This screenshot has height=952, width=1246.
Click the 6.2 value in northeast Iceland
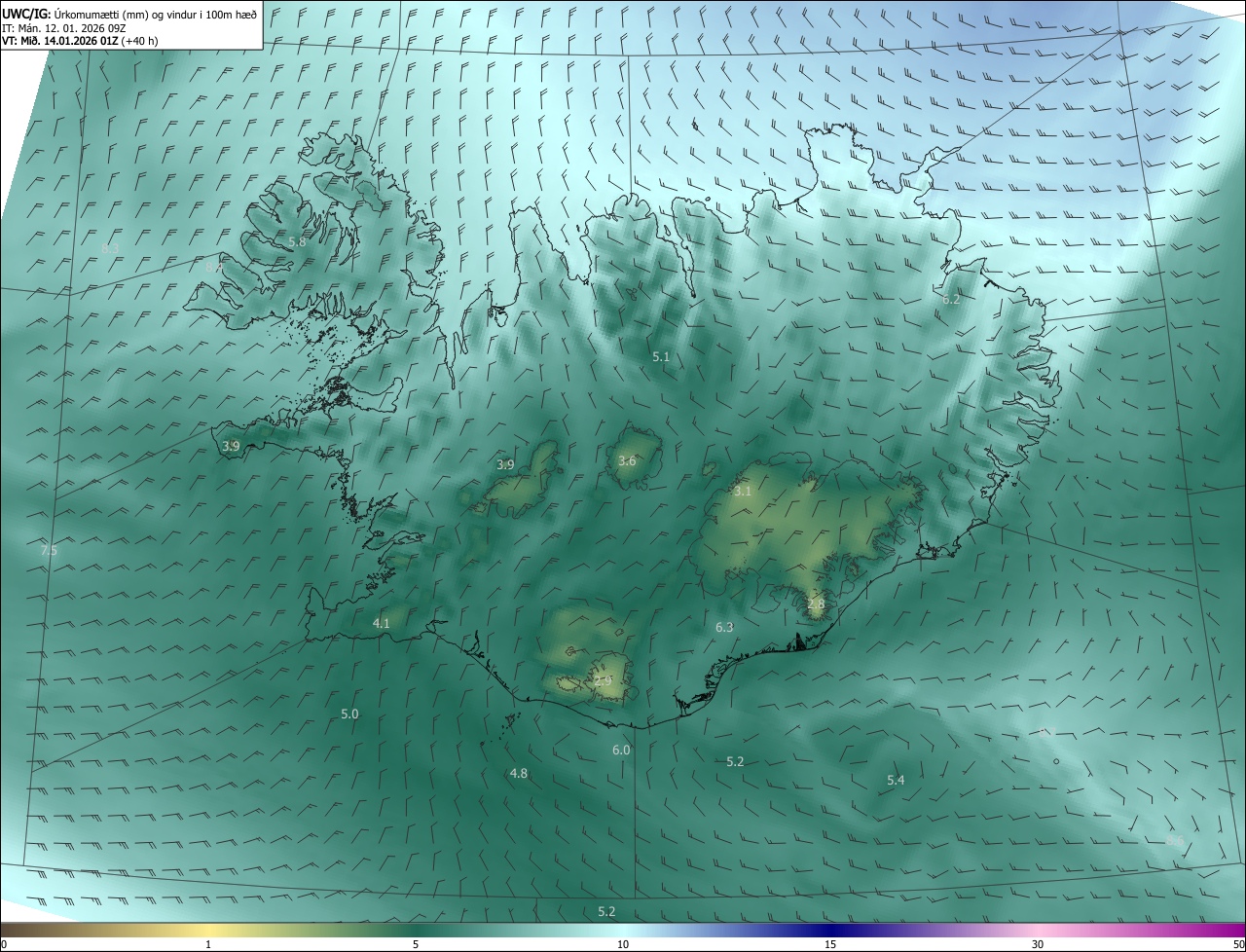pos(951,300)
